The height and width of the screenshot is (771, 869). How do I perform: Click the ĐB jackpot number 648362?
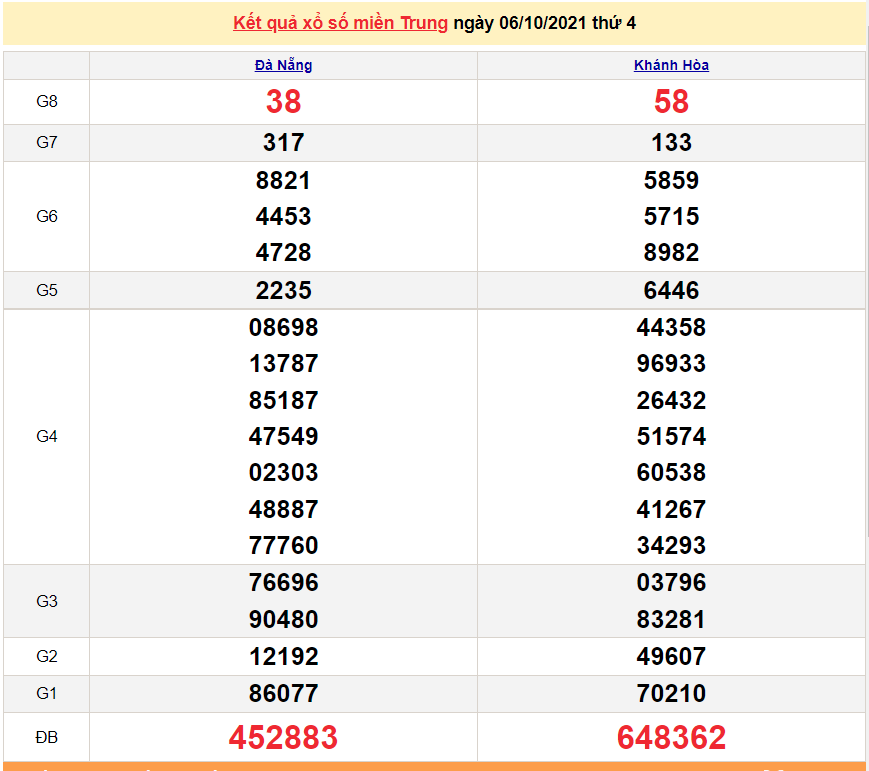673,737
